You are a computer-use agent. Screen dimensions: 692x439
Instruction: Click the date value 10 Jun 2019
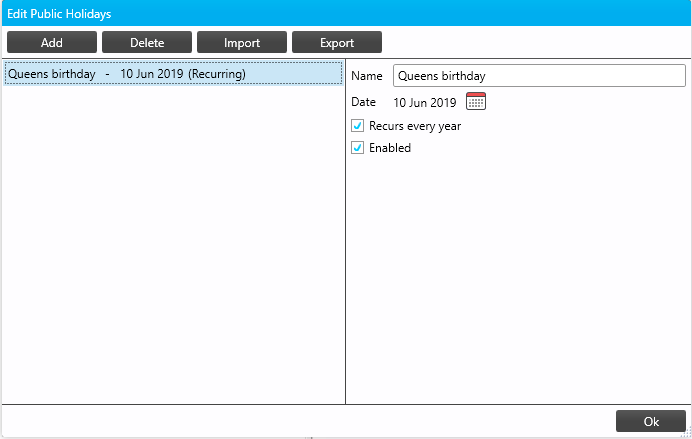click(424, 102)
